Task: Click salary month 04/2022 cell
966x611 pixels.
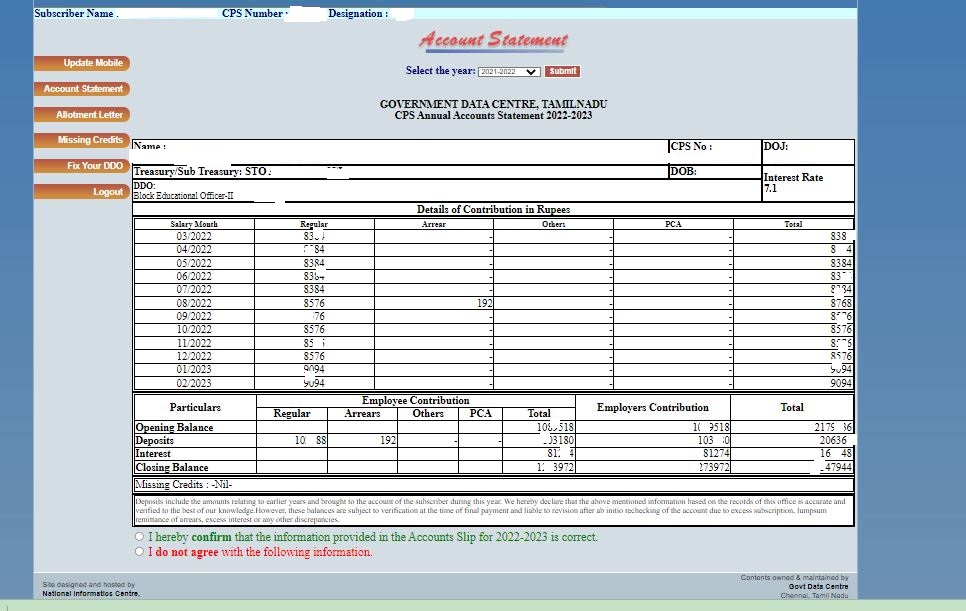Action: [194, 249]
